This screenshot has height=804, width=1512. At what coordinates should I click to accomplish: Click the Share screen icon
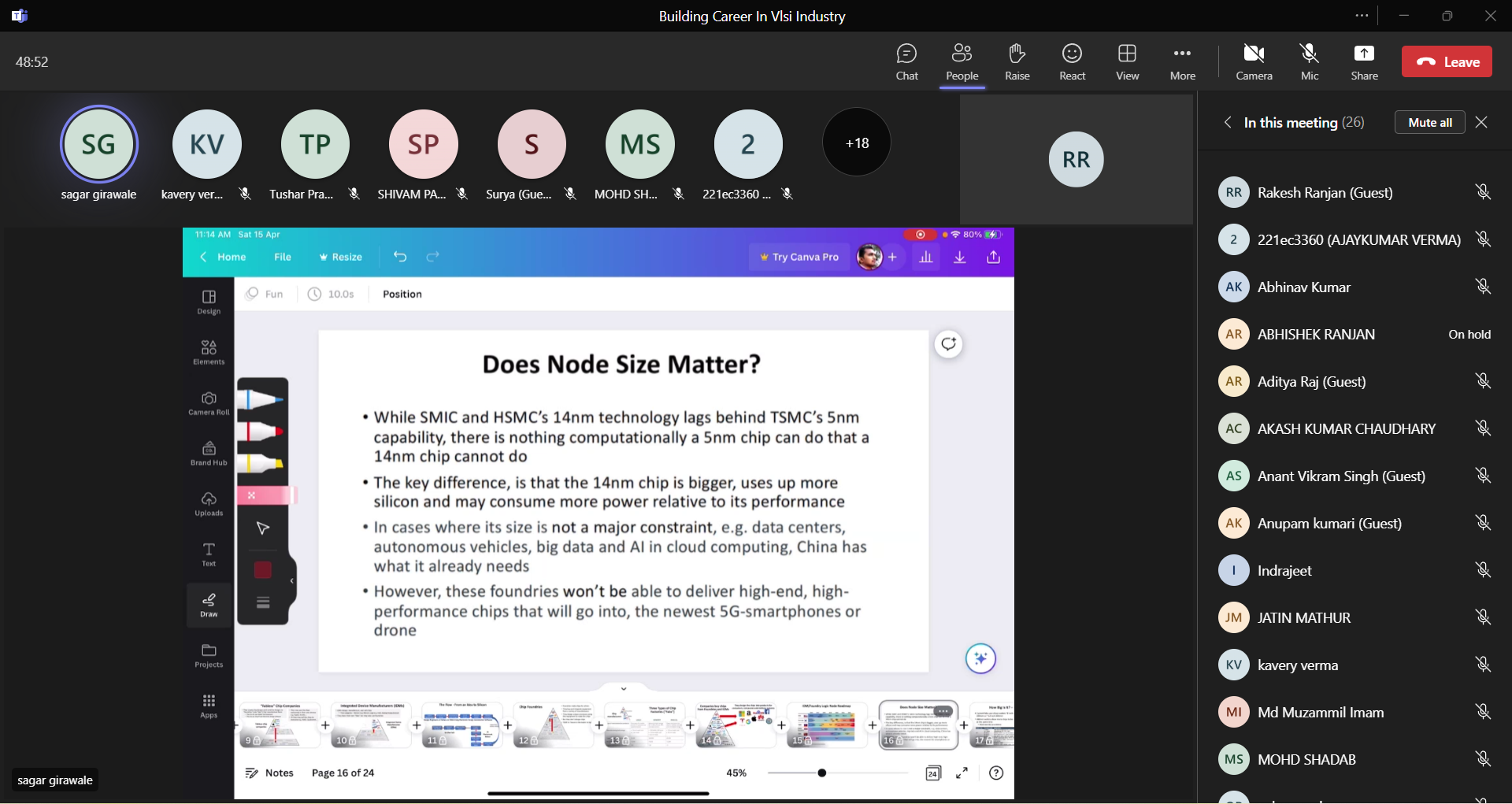[x=1364, y=62]
